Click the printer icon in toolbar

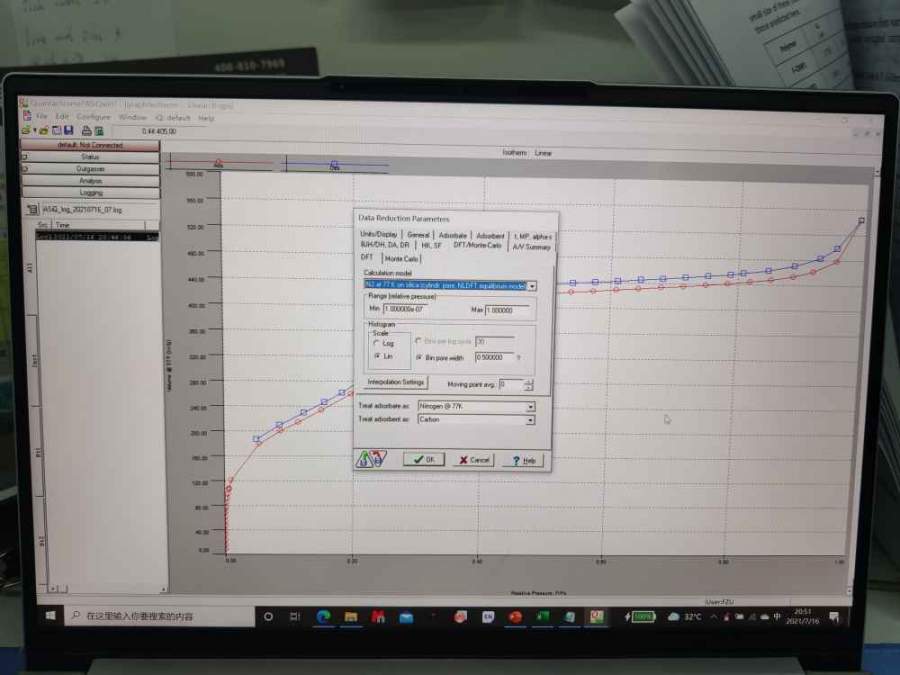point(87,131)
